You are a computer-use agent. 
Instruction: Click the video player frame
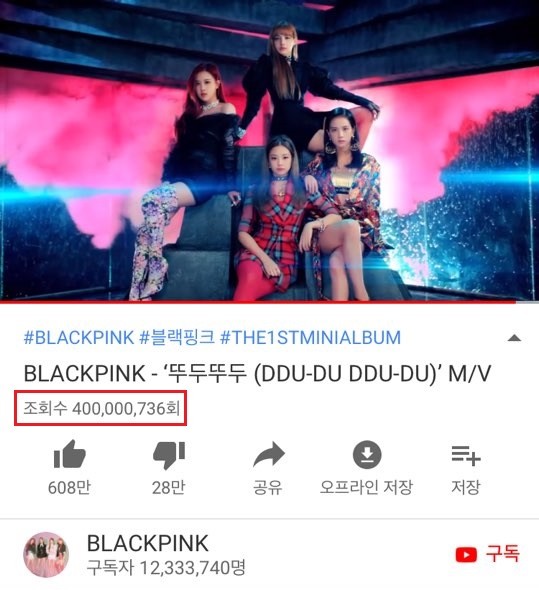[x=270, y=150]
